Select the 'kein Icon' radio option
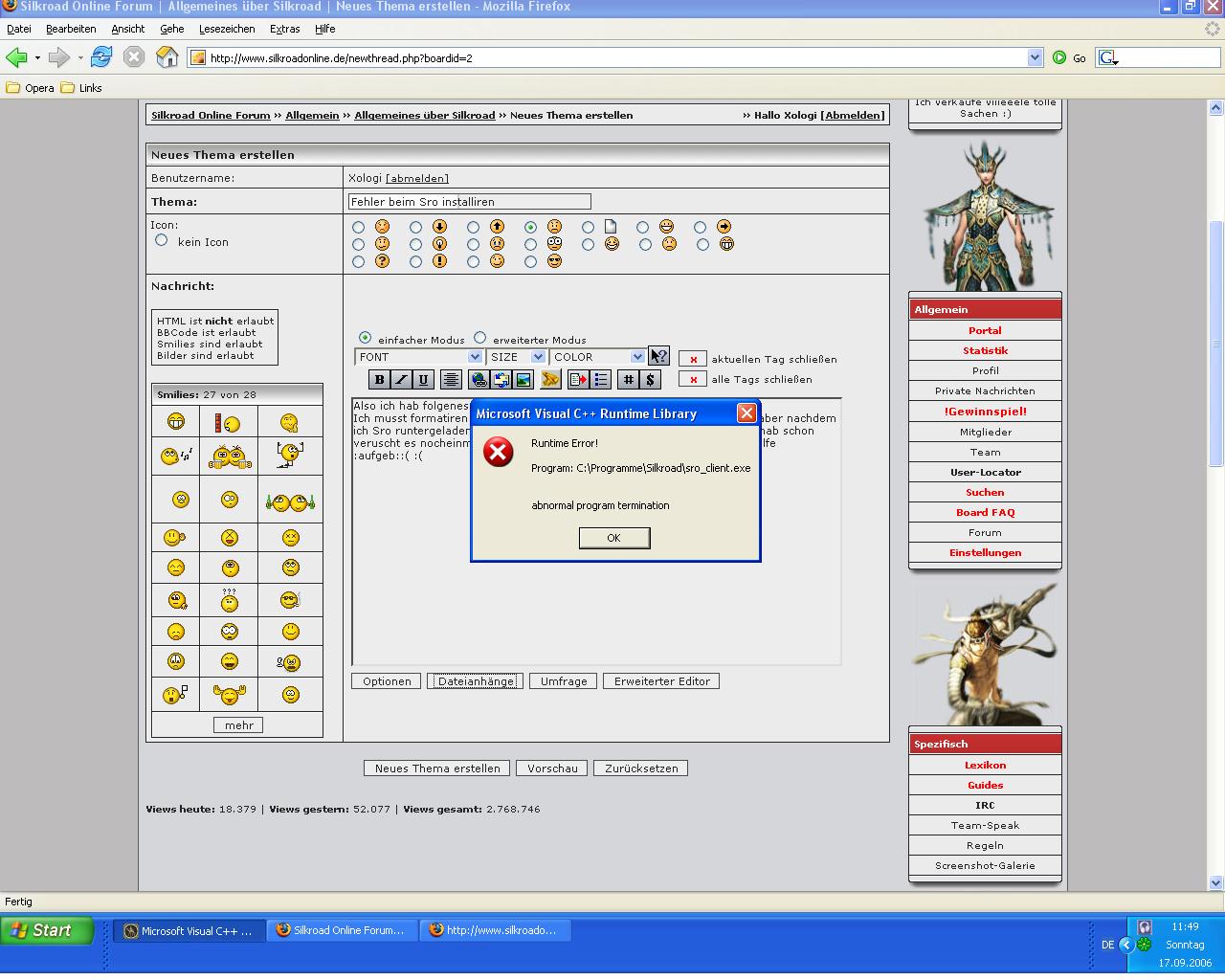This screenshot has width=1225, height=980. click(162, 240)
